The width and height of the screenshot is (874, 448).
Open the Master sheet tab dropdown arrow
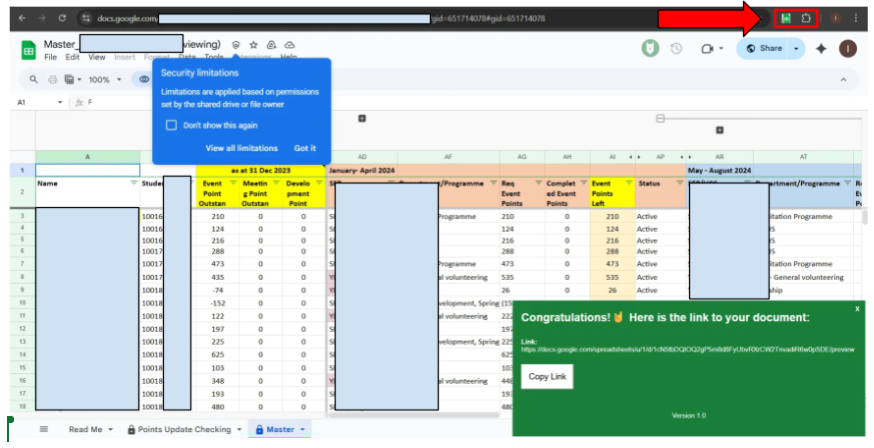coord(303,429)
